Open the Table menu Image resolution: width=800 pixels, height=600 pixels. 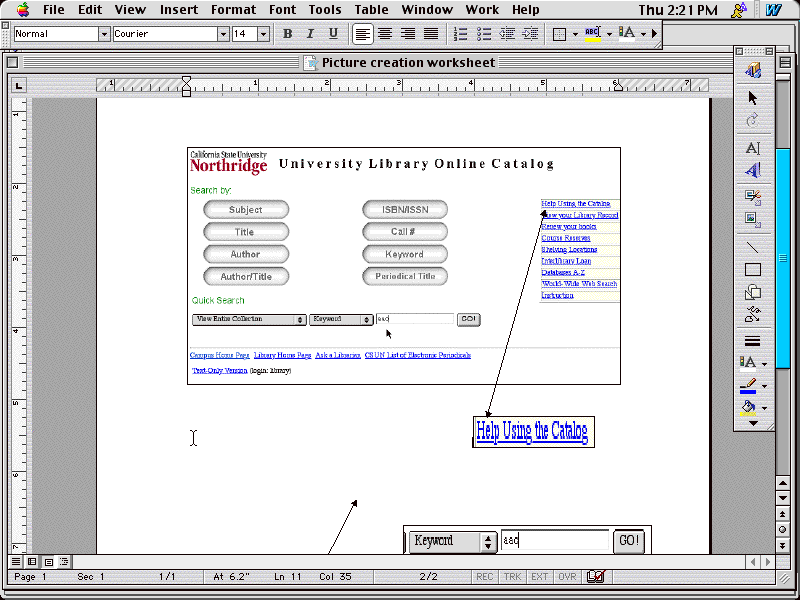click(x=371, y=10)
